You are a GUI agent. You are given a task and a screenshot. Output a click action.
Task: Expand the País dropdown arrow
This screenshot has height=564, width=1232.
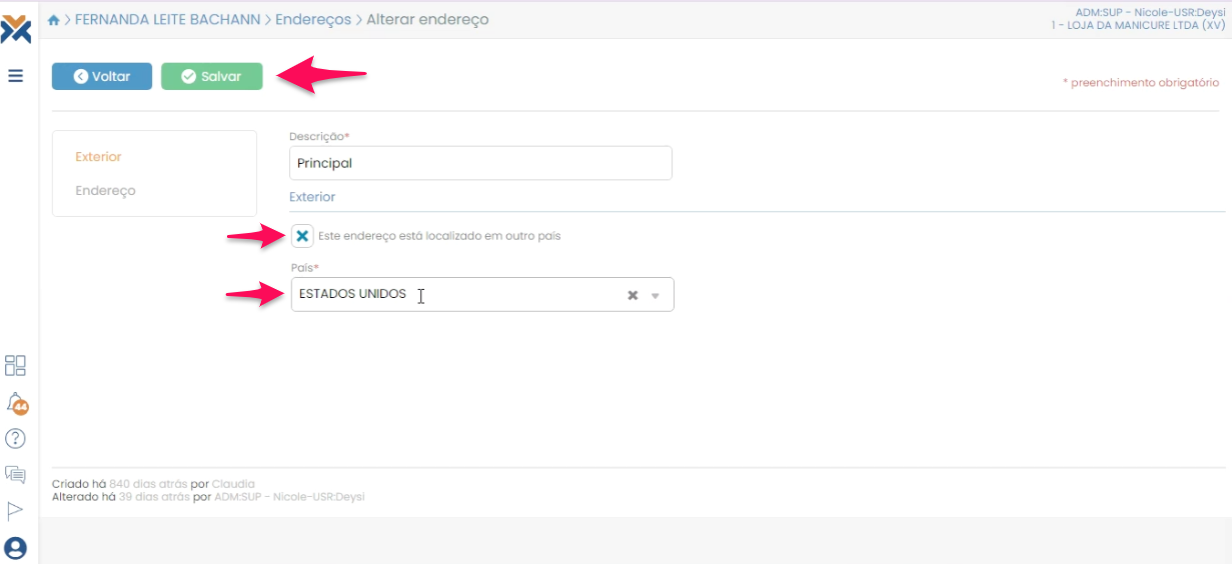click(656, 295)
